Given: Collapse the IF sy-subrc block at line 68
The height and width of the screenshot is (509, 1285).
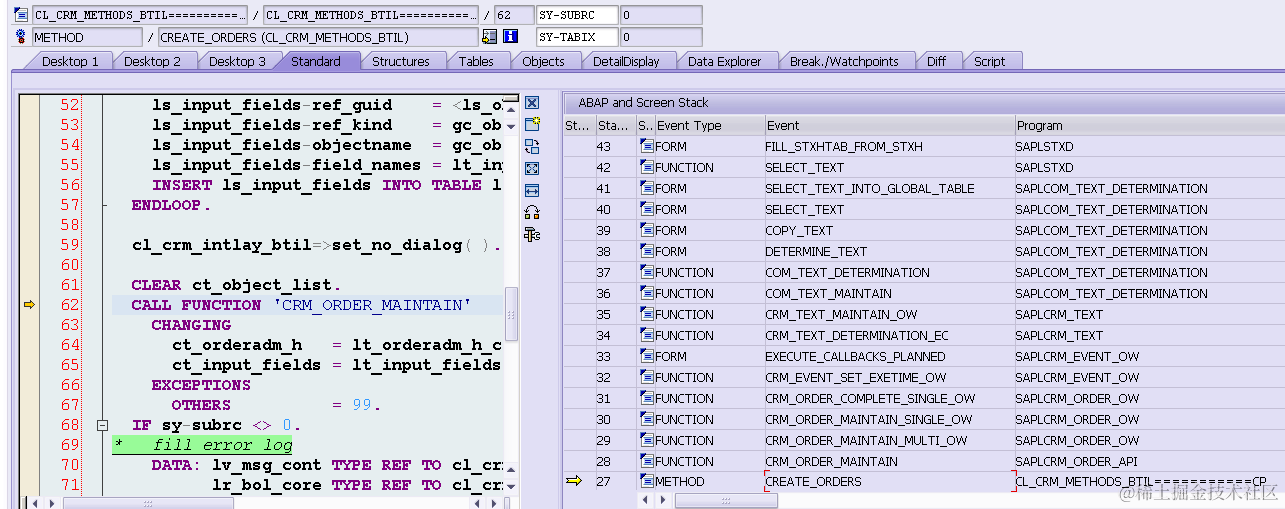Looking at the screenshot, I should pos(101,425).
